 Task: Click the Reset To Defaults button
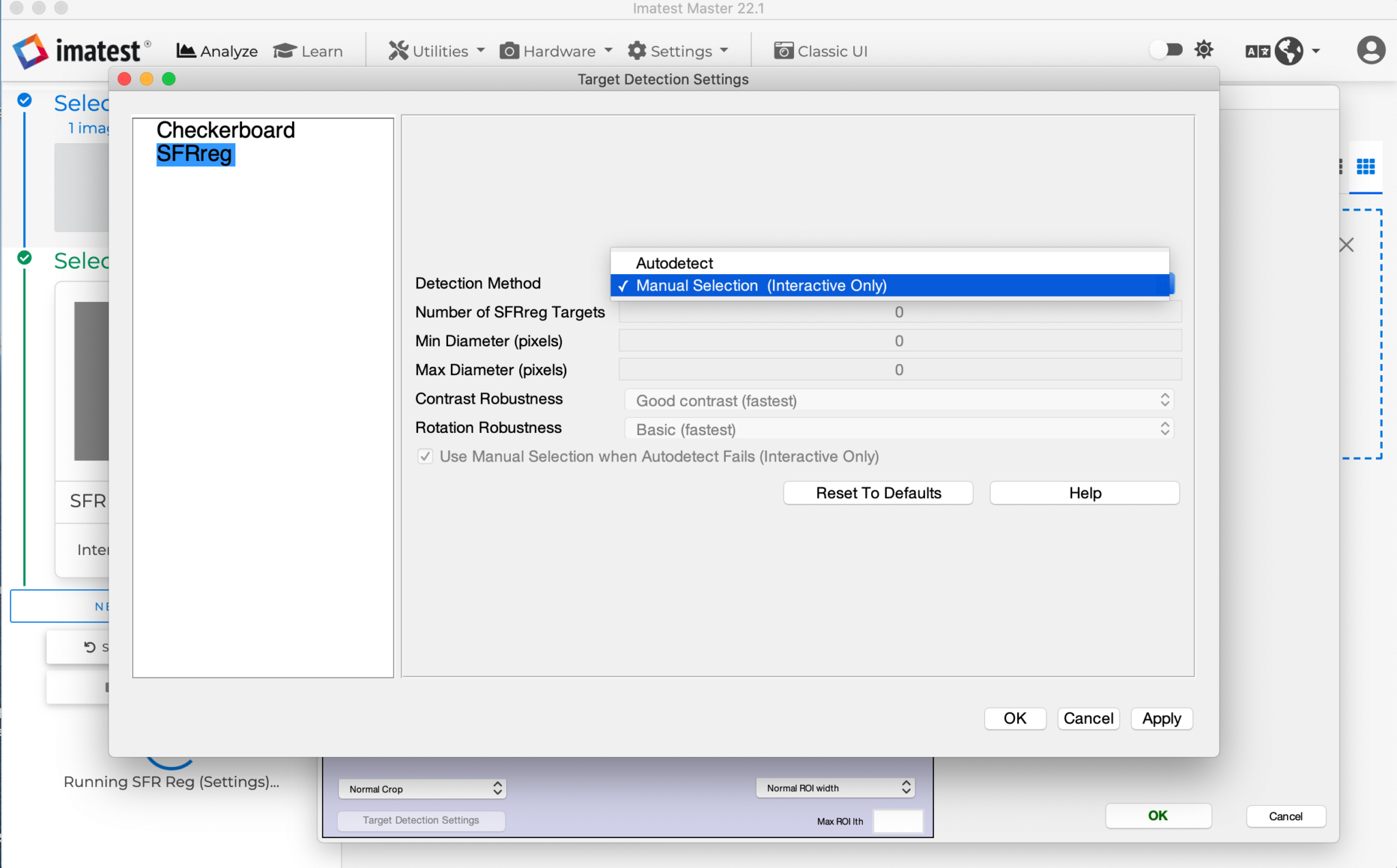pos(877,492)
